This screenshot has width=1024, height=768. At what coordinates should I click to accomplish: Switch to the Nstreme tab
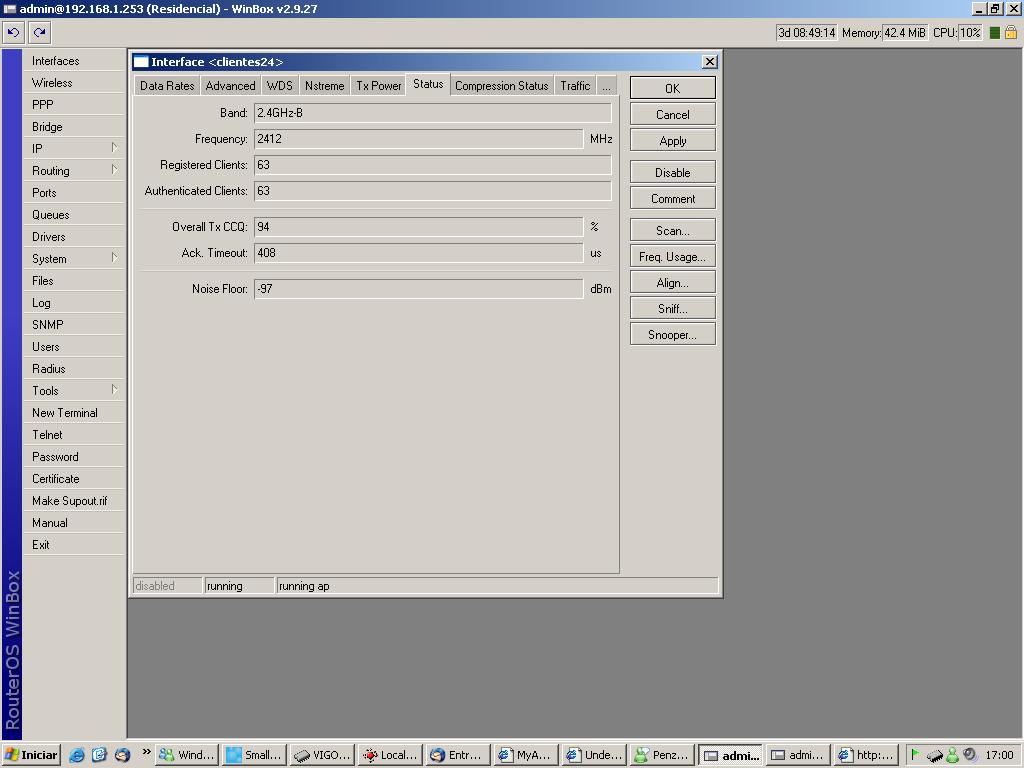tap(325, 86)
